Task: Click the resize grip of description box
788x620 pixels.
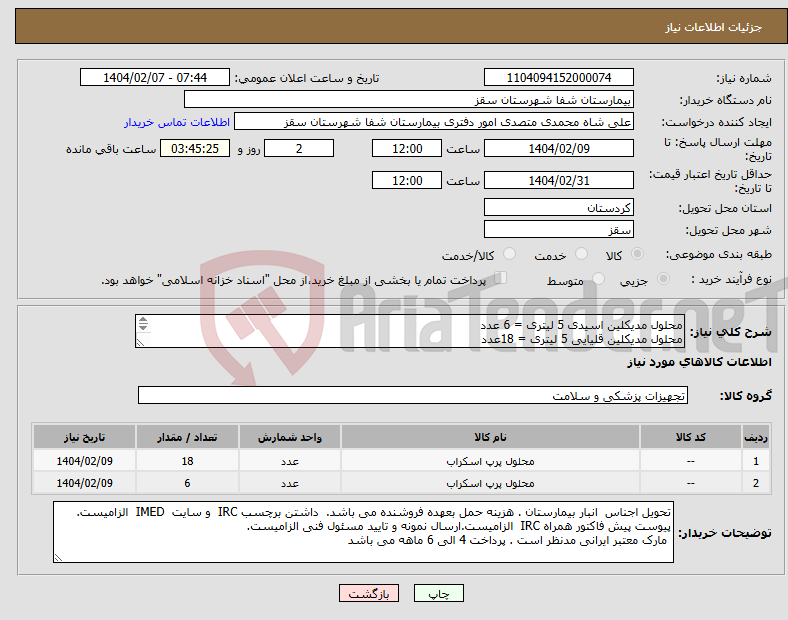Action: pos(140,342)
